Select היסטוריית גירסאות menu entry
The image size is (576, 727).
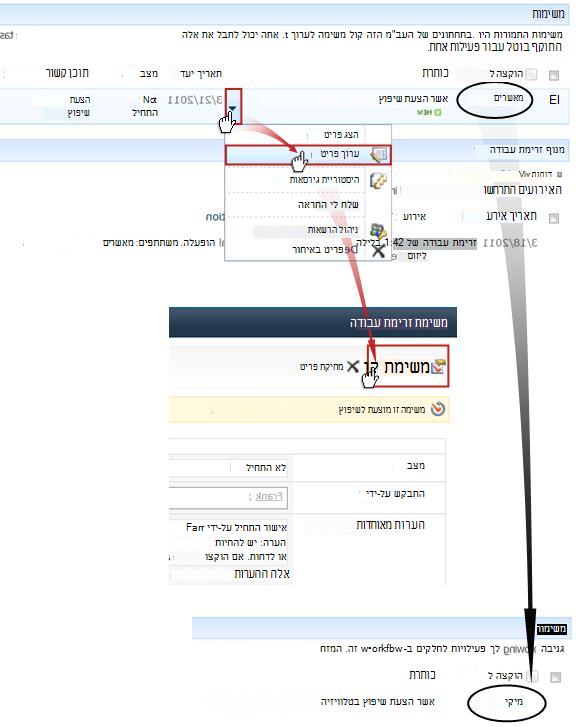click(324, 179)
